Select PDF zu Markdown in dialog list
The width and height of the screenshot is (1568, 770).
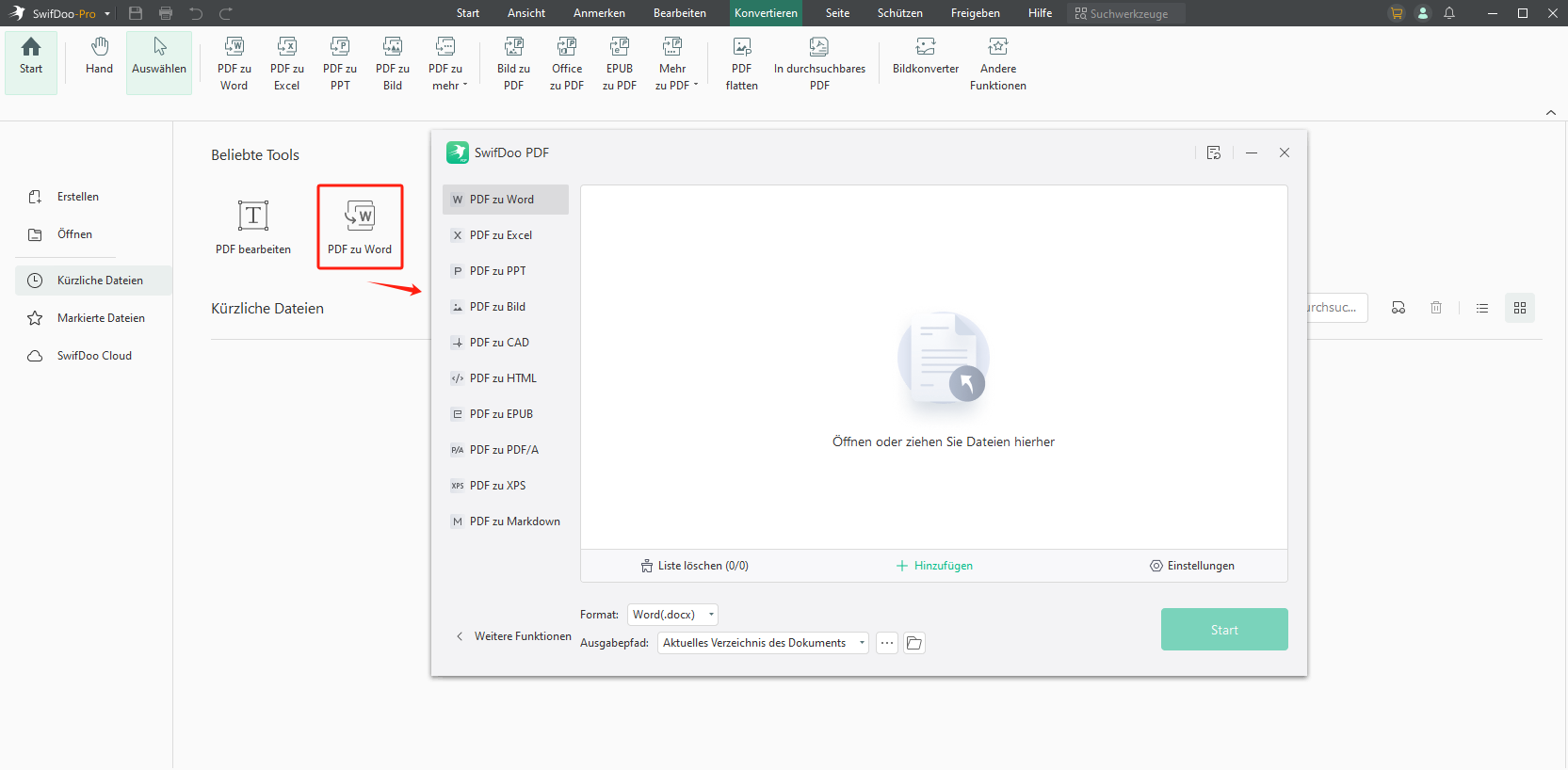point(506,521)
